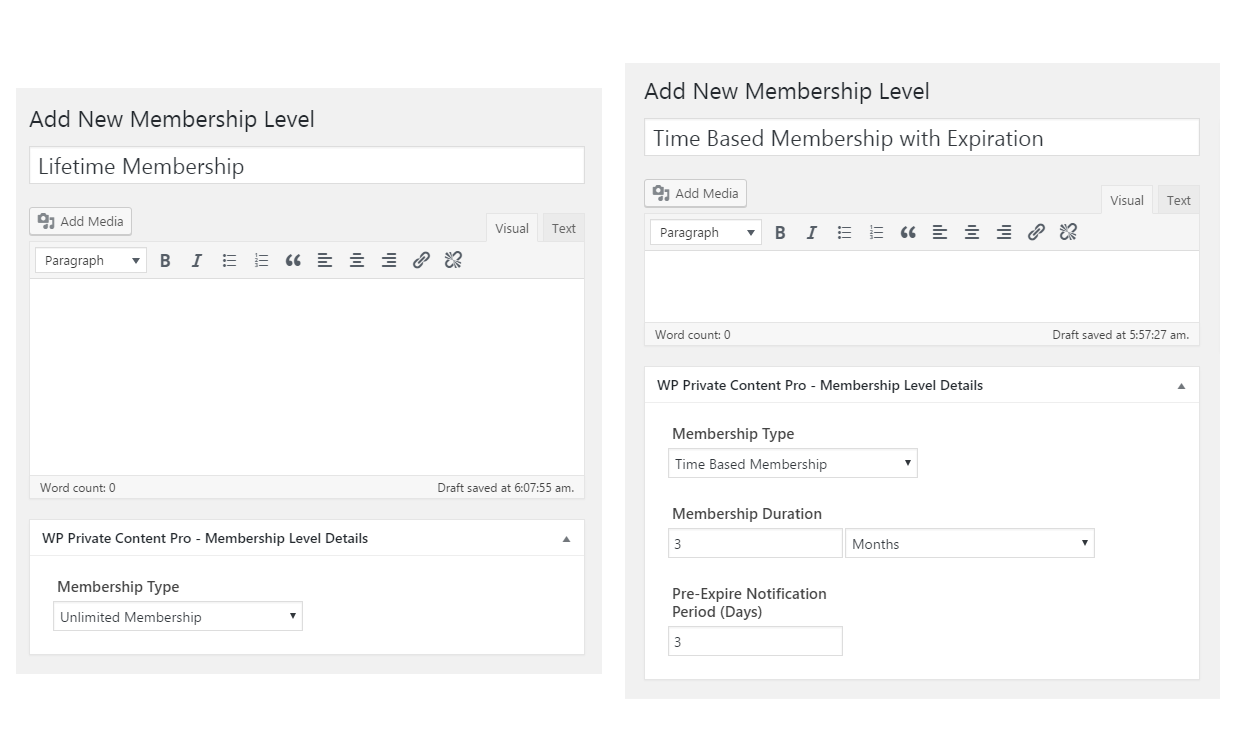Collapse Membership Level Details panel under Lifetime Membership
Screen dimensions: 1236x756
566,539
